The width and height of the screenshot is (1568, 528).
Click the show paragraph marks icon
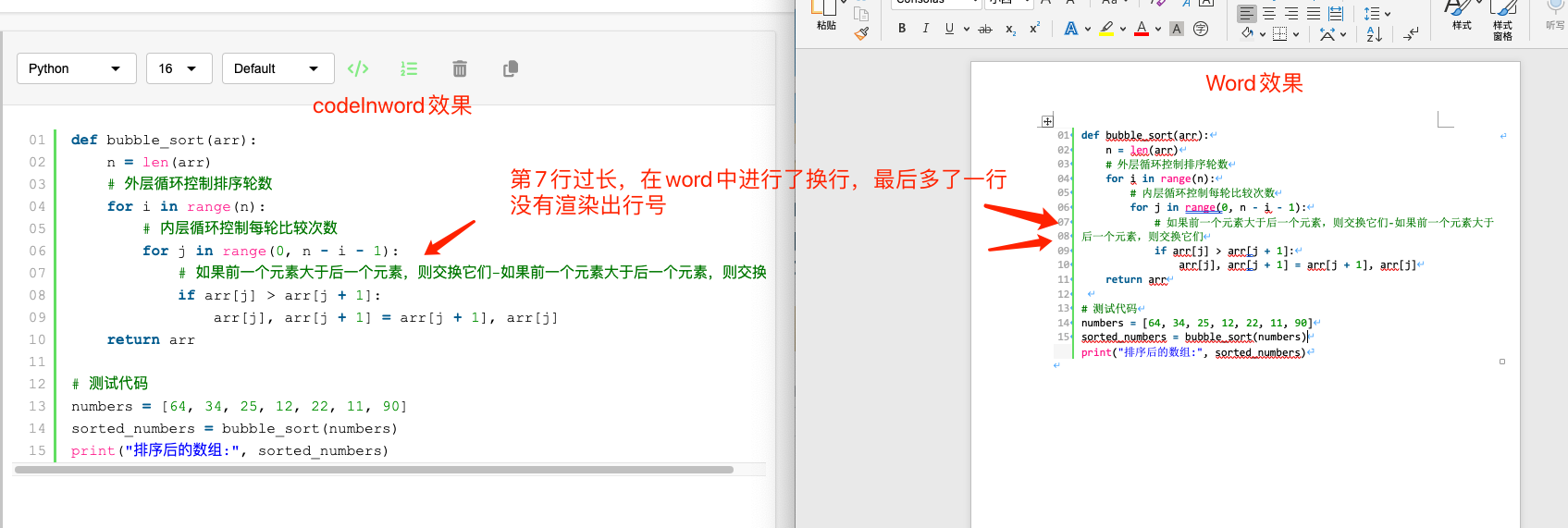click(x=1411, y=34)
